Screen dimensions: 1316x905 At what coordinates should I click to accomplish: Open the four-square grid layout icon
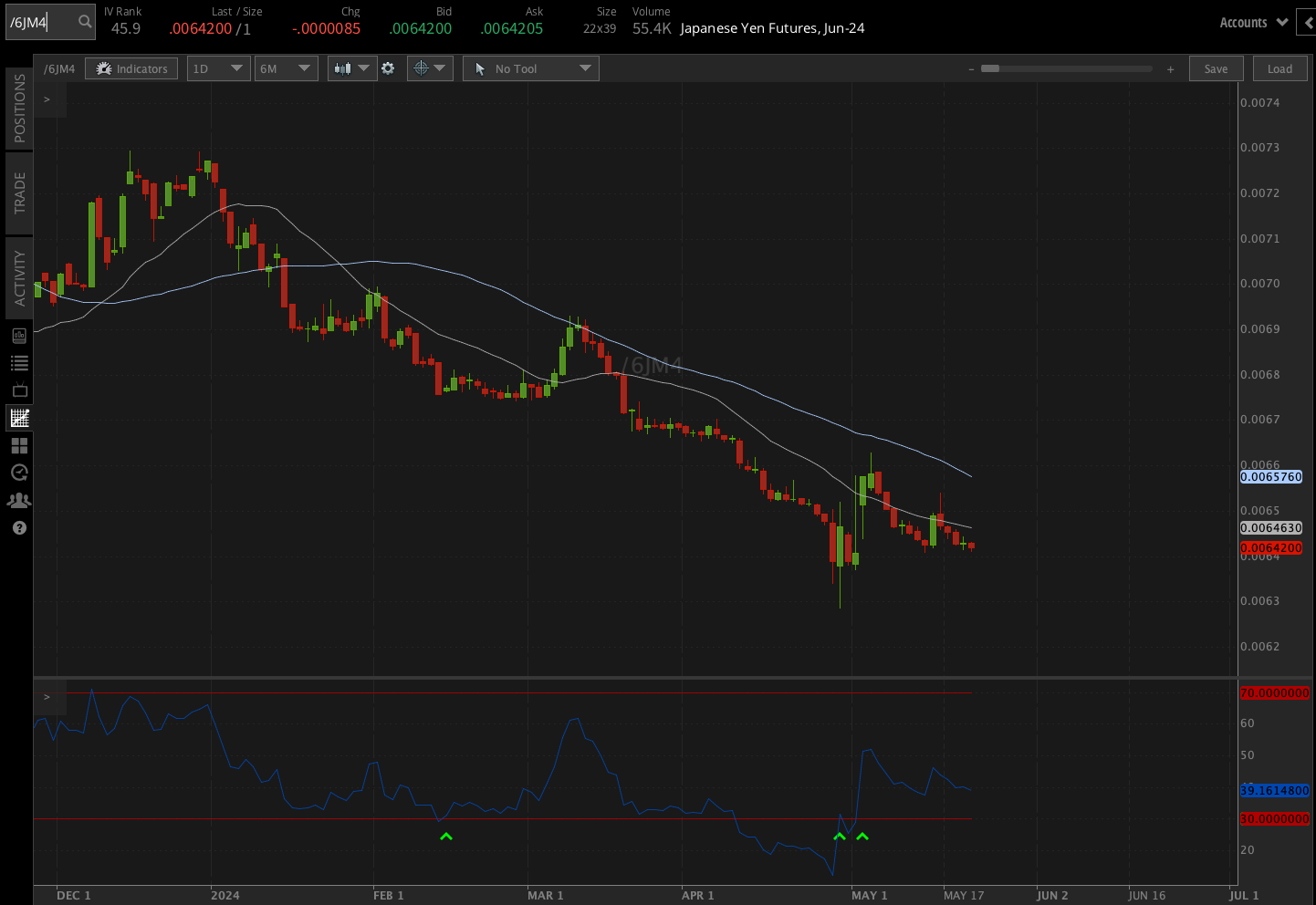pos(19,445)
